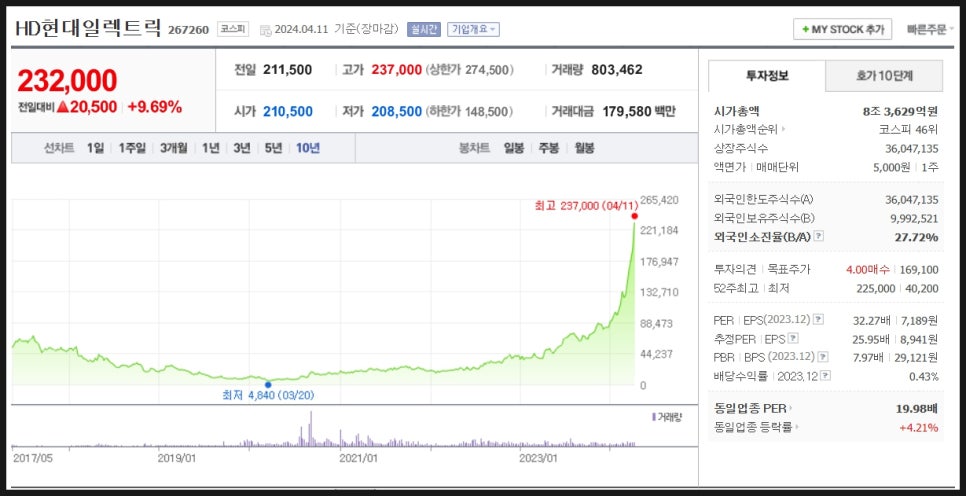Viewport: 966px width, 496px height.
Task: Click the 상한가 274,500 text
Action: pos(469,70)
